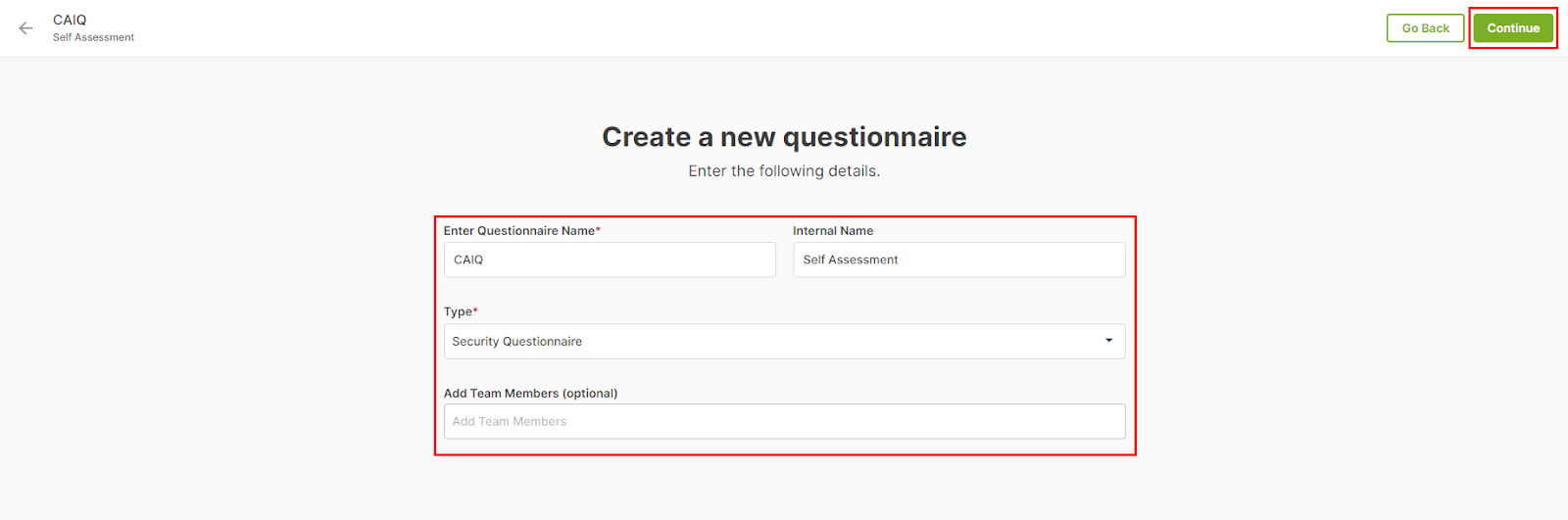Click the CAIQ title in the header
The height and width of the screenshot is (520, 1568).
click(70, 20)
